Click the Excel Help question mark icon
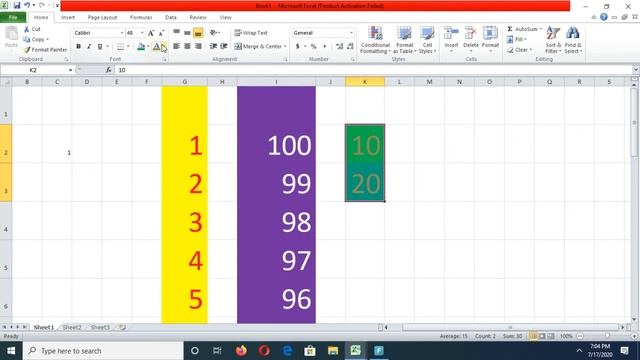Screen dimensions: 640x360 604,17
